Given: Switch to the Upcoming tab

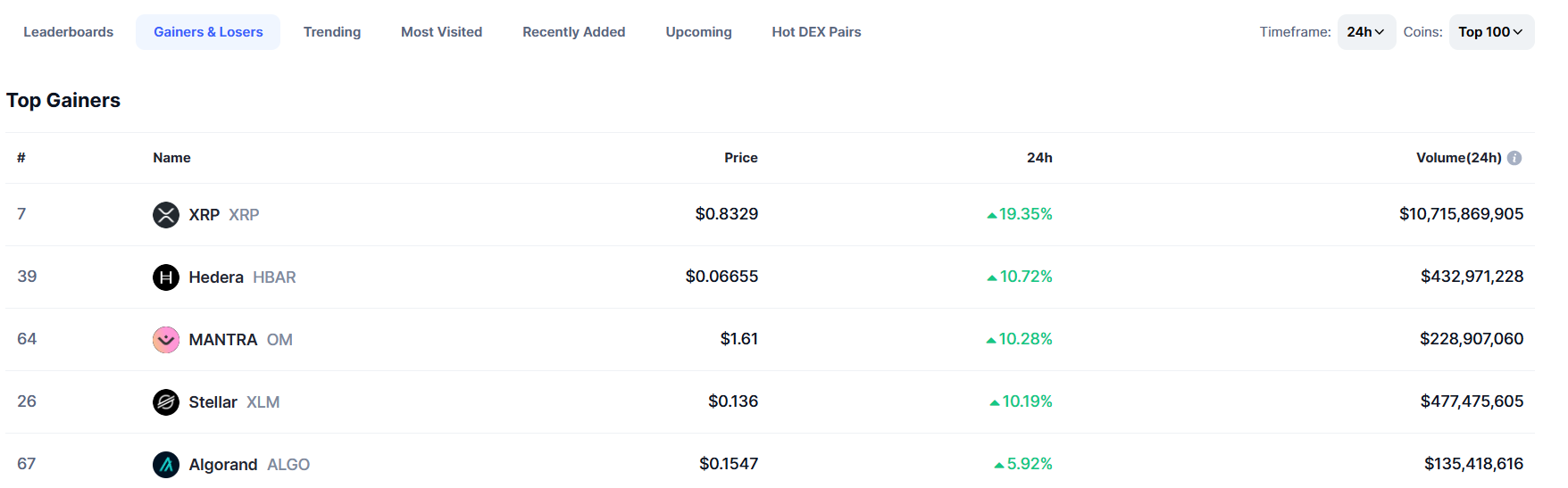Looking at the screenshot, I should (698, 32).
